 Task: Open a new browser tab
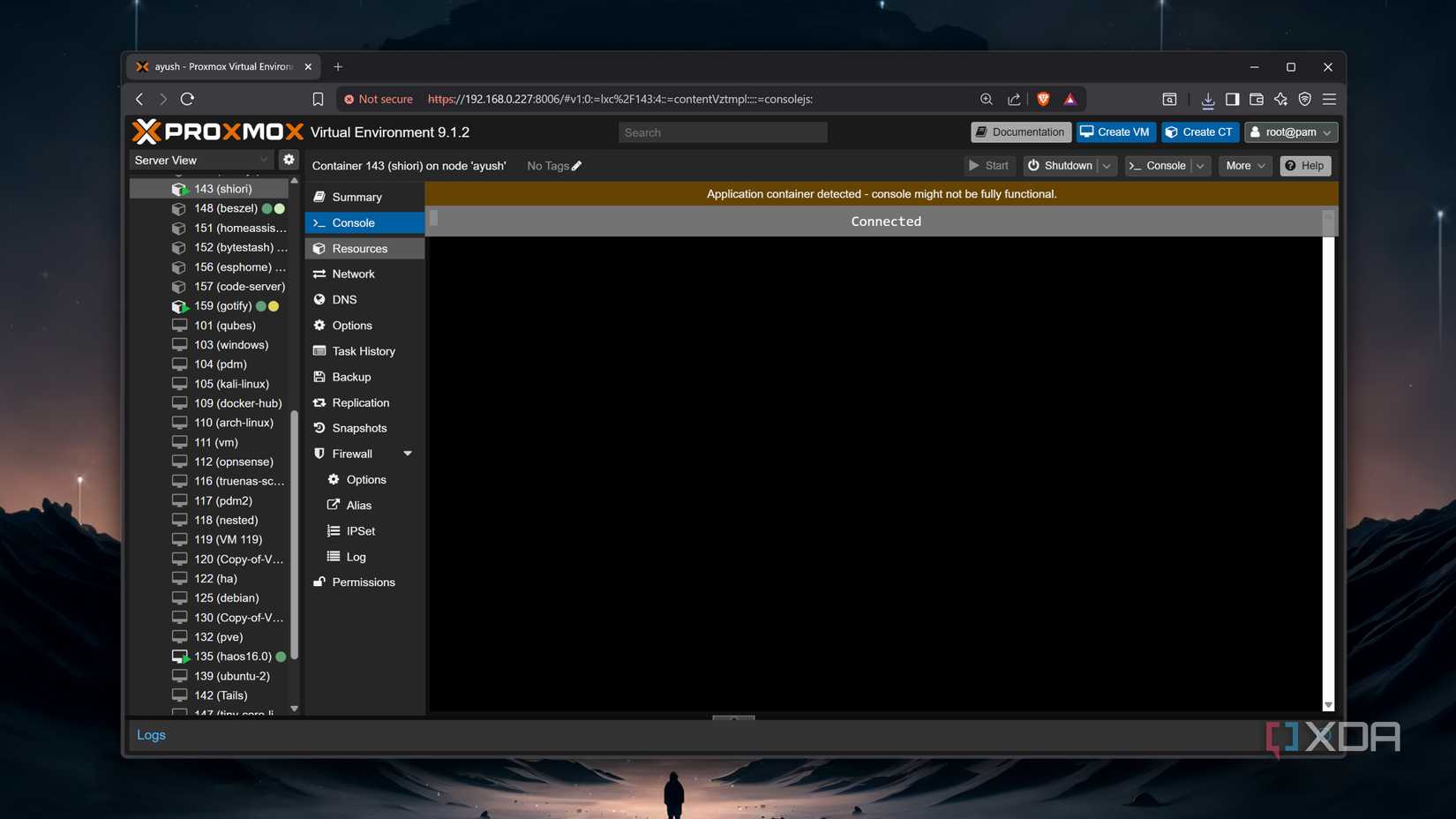tap(338, 66)
